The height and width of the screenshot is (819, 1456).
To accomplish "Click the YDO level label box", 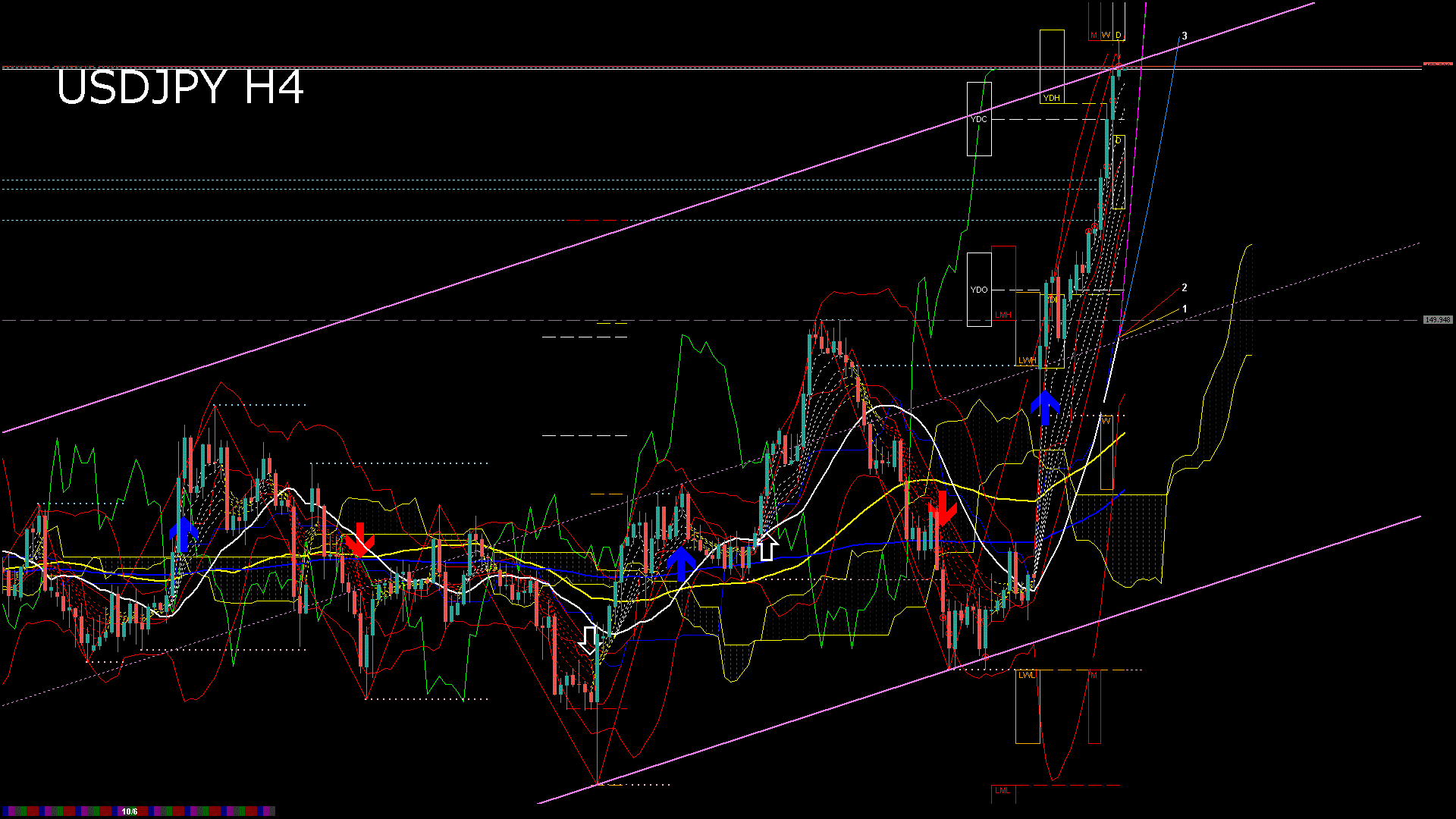I will (x=979, y=290).
